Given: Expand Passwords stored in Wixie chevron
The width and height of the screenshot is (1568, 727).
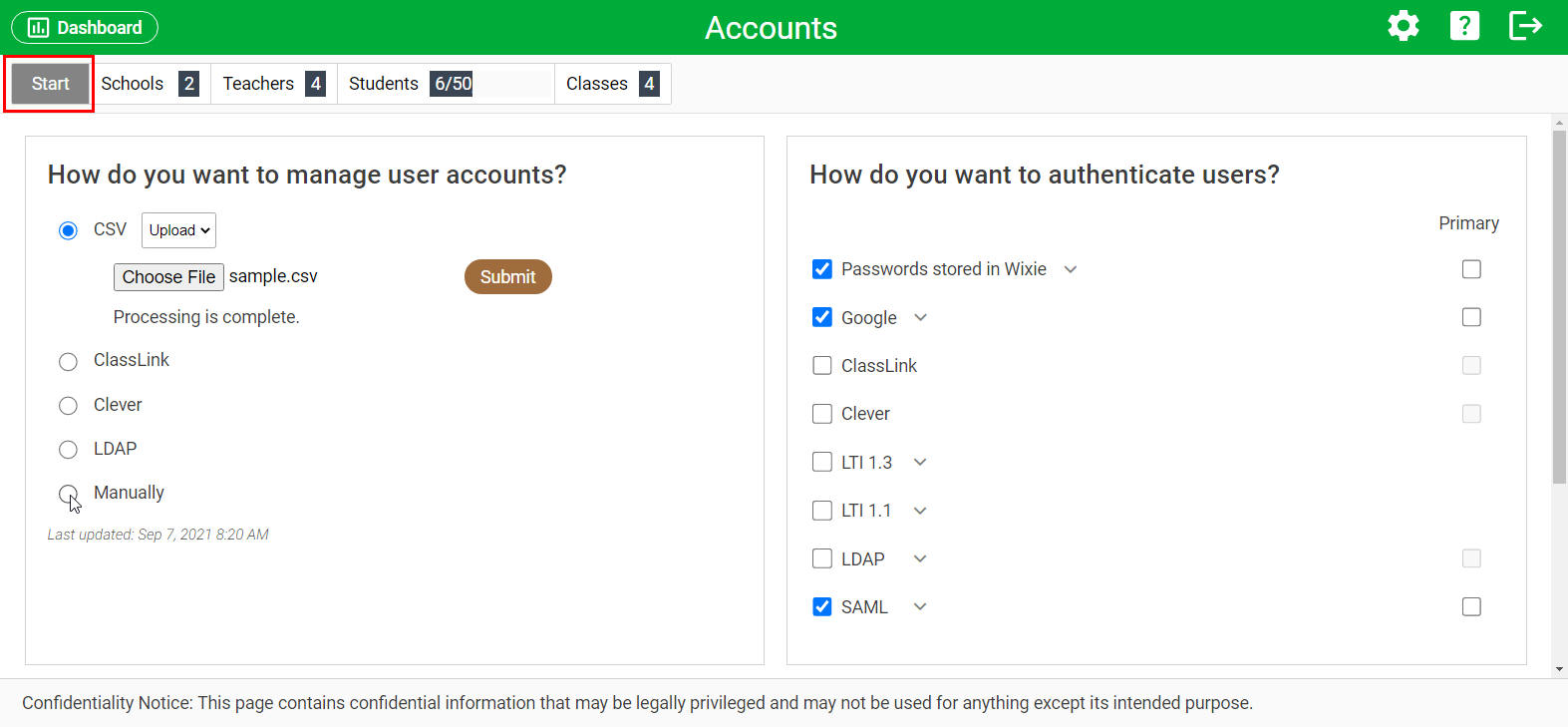Looking at the screenshot, I should click(x=1071, y=269).
